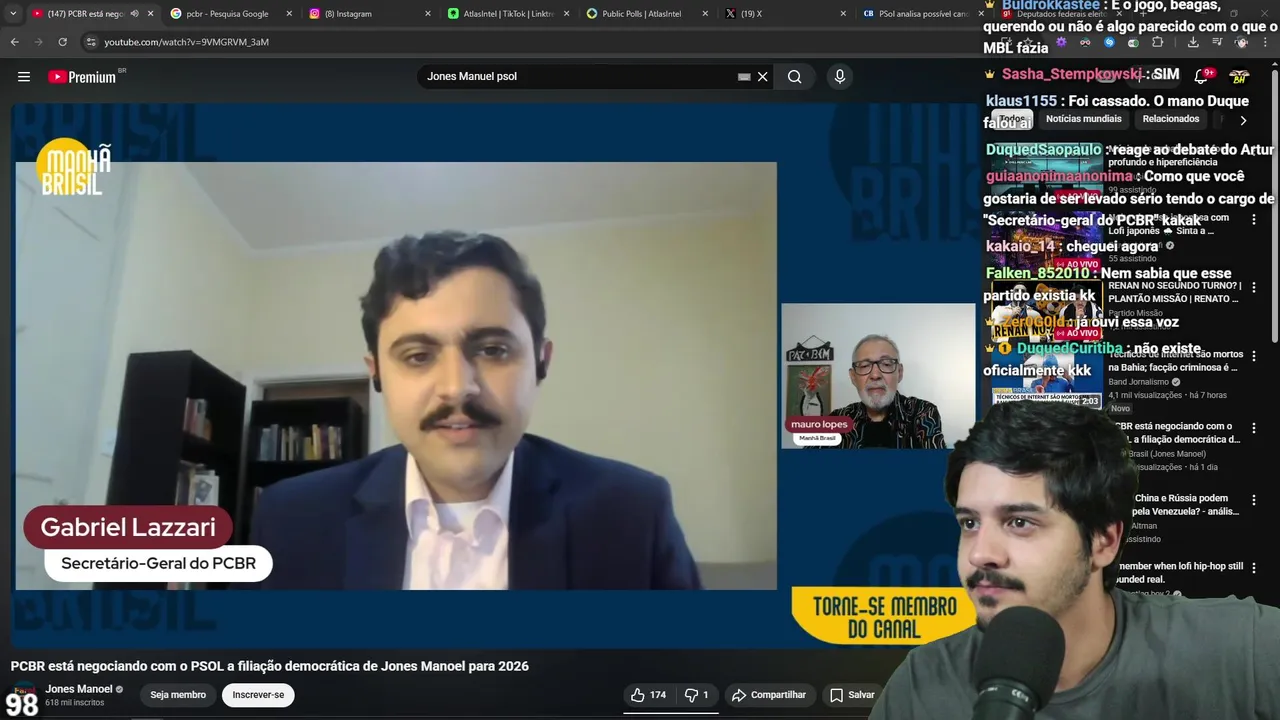Select the Relacionados filter chip
Image resolution: width=1280 pixels, height=720 pixels.
(1170, 119)
